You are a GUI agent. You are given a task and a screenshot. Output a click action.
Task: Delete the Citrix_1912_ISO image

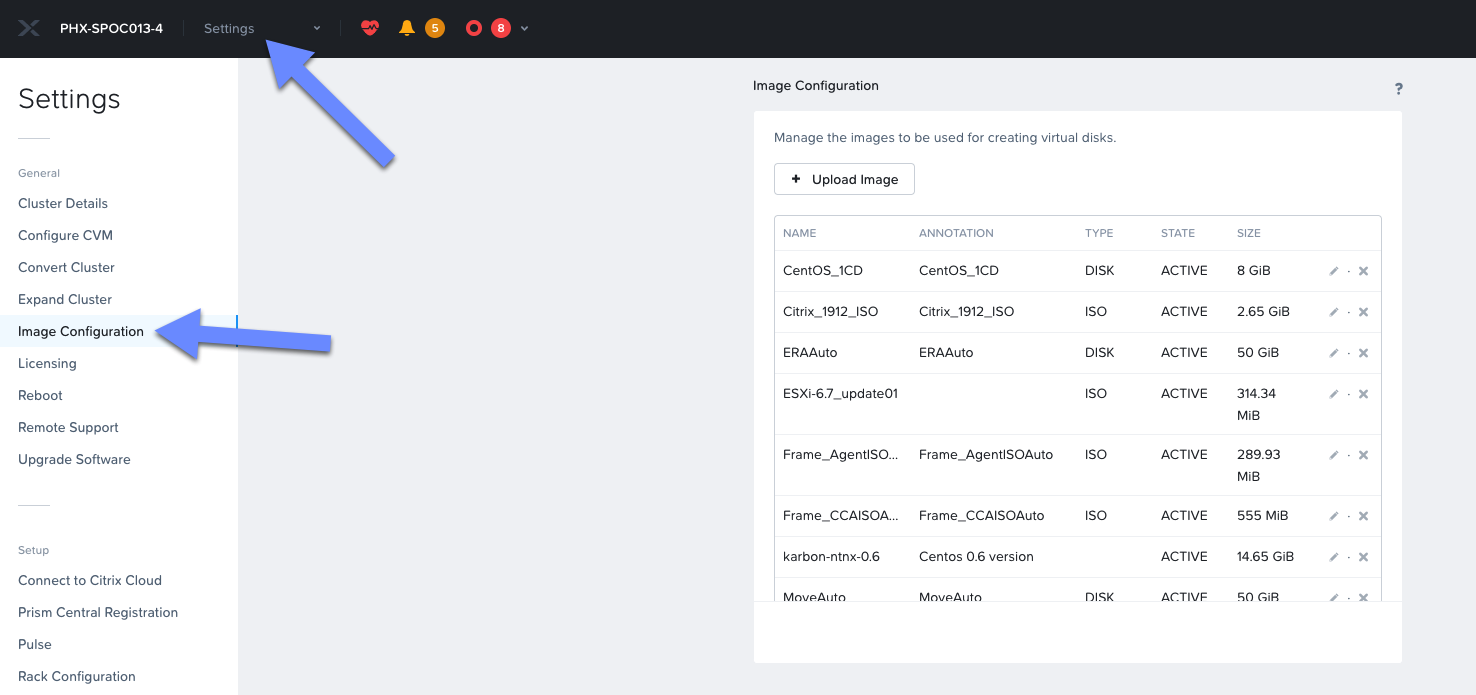pyautogui.click(x=1363, y=311)
